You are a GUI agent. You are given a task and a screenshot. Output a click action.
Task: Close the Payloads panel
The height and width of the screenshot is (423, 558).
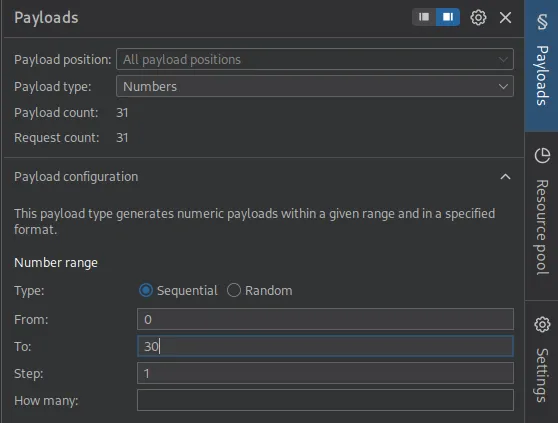(x=505, y=17)
